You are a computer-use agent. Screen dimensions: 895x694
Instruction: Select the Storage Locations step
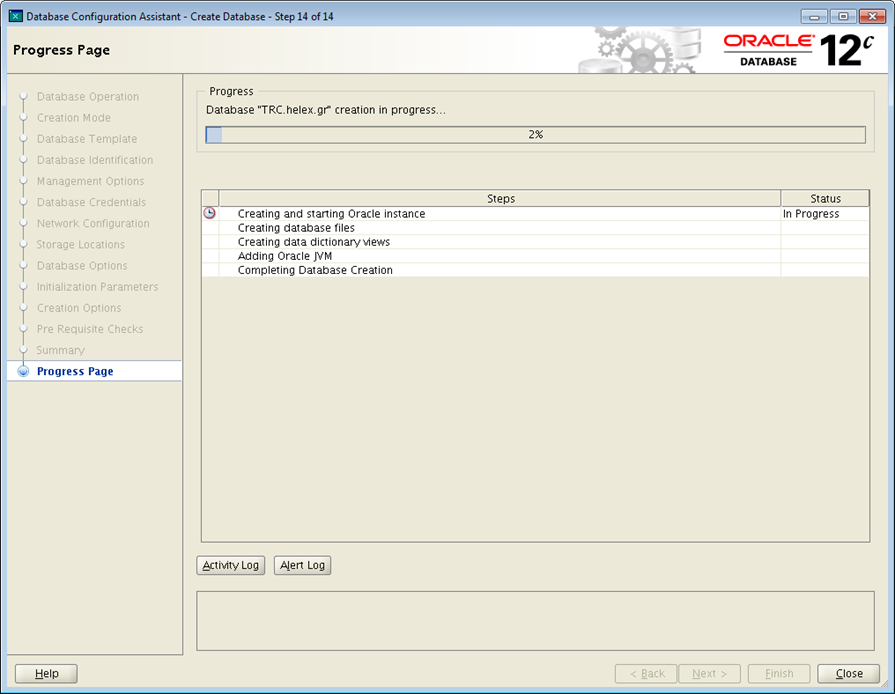pyautogui.click(x=80, y=244)
